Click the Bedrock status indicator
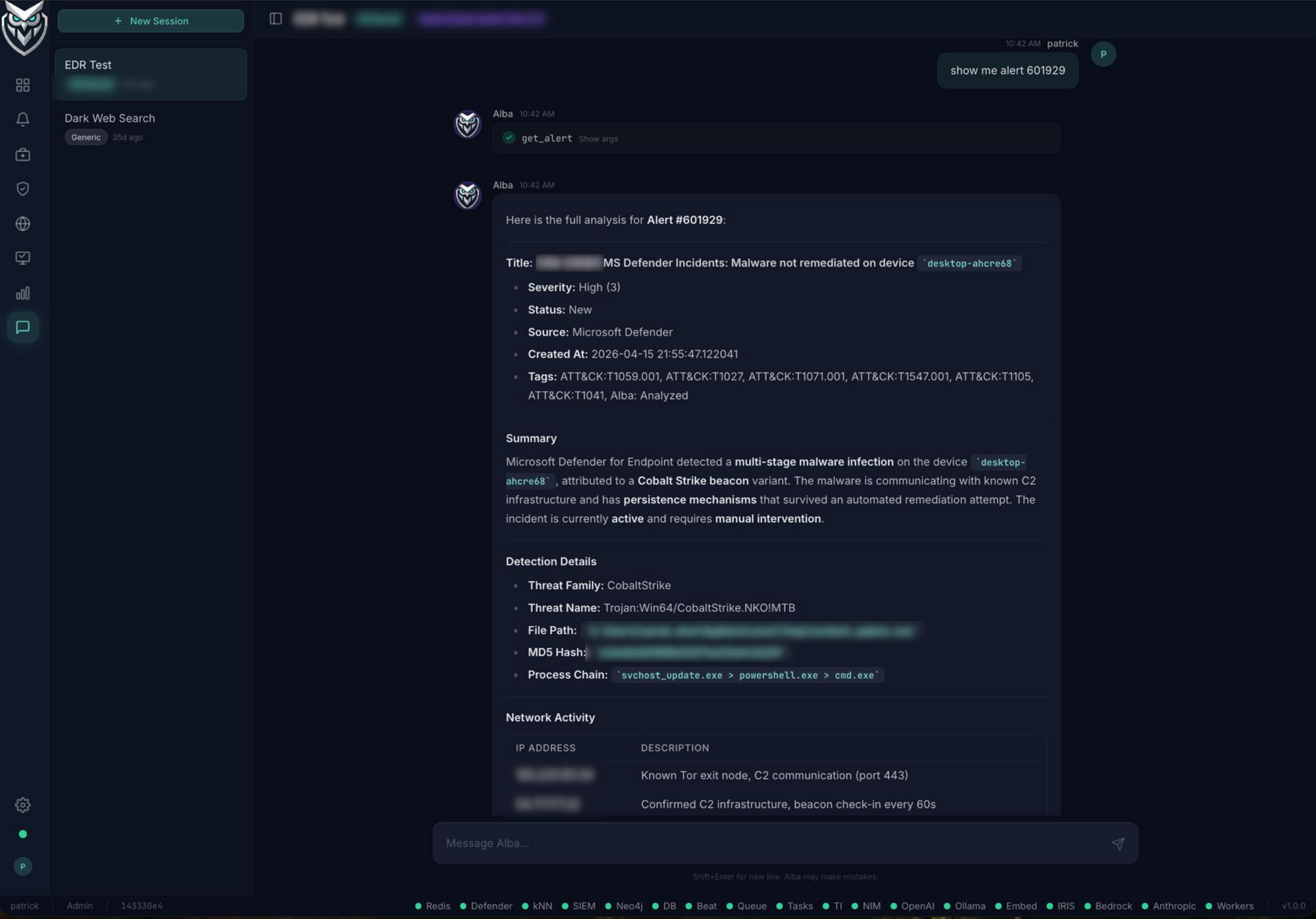 tap(1108, 906)
